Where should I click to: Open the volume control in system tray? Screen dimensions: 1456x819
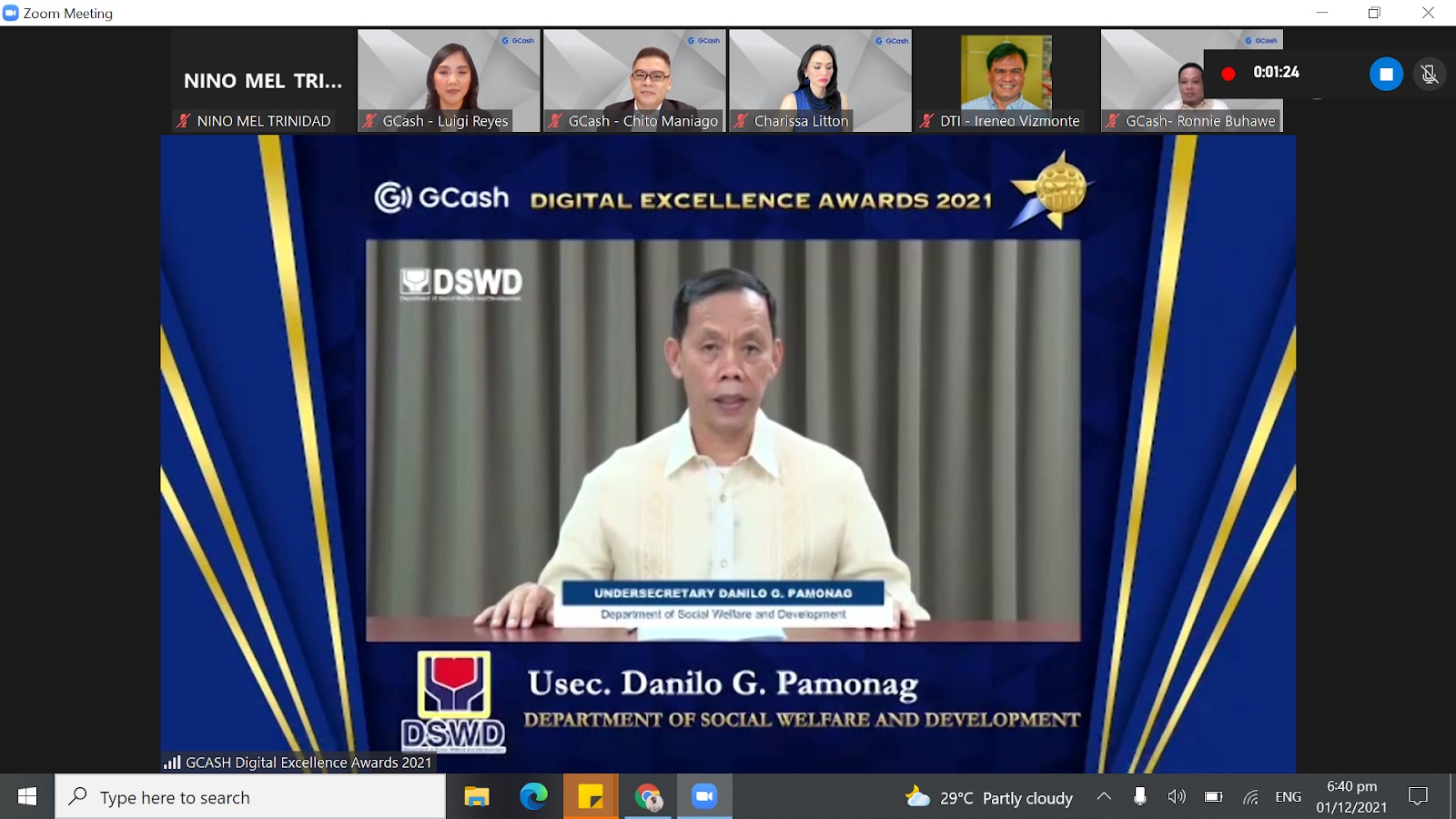pyautogui.click(x=1177, y=797)
